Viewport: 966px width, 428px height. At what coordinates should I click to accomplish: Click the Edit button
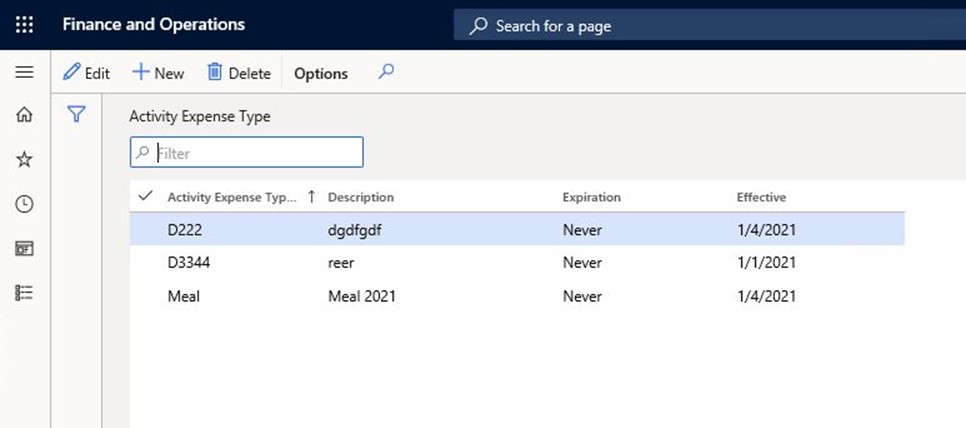coord(86,73)
